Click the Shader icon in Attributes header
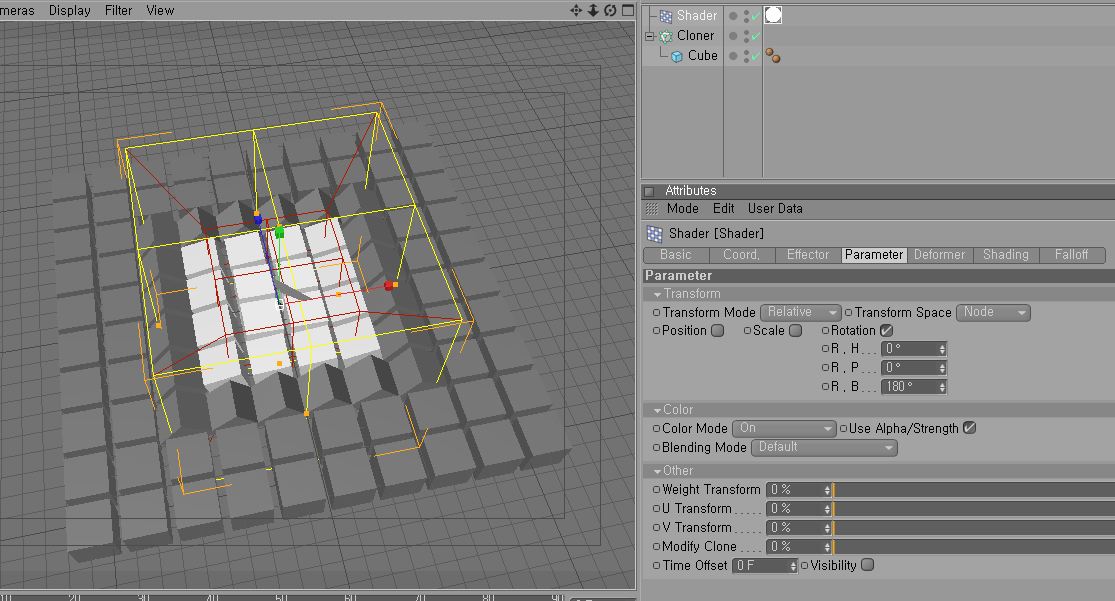The height and width of the screenshot is (601, 1115). [654, 233]
